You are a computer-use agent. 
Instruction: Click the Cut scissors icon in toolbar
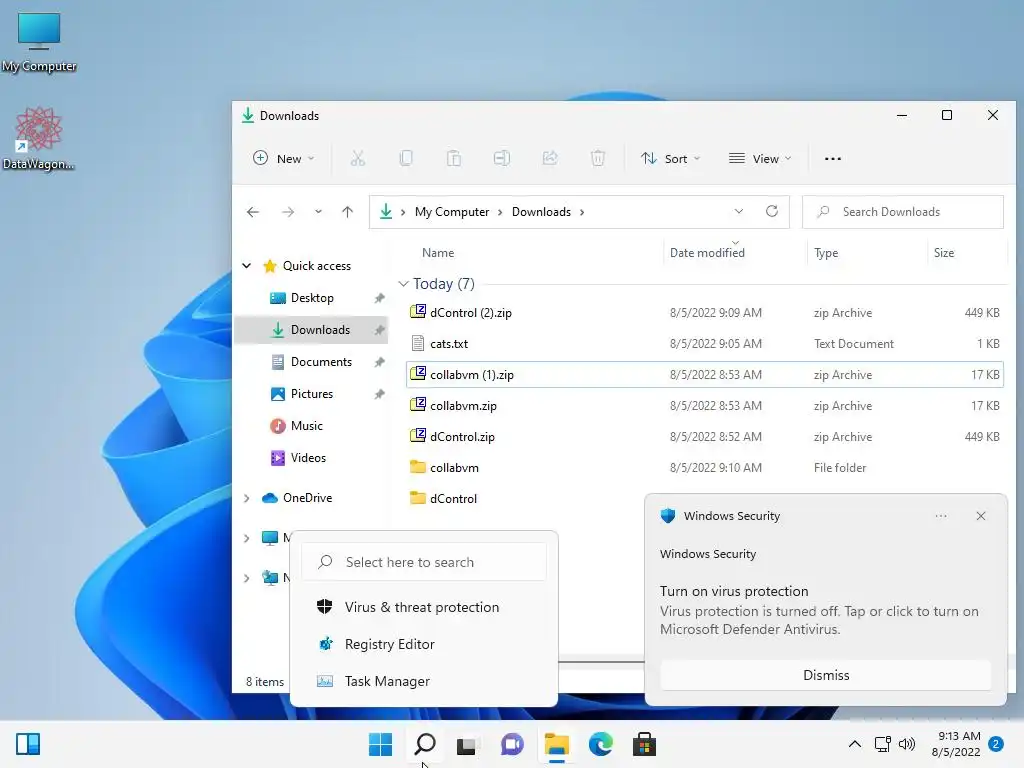tap(357, 158)
